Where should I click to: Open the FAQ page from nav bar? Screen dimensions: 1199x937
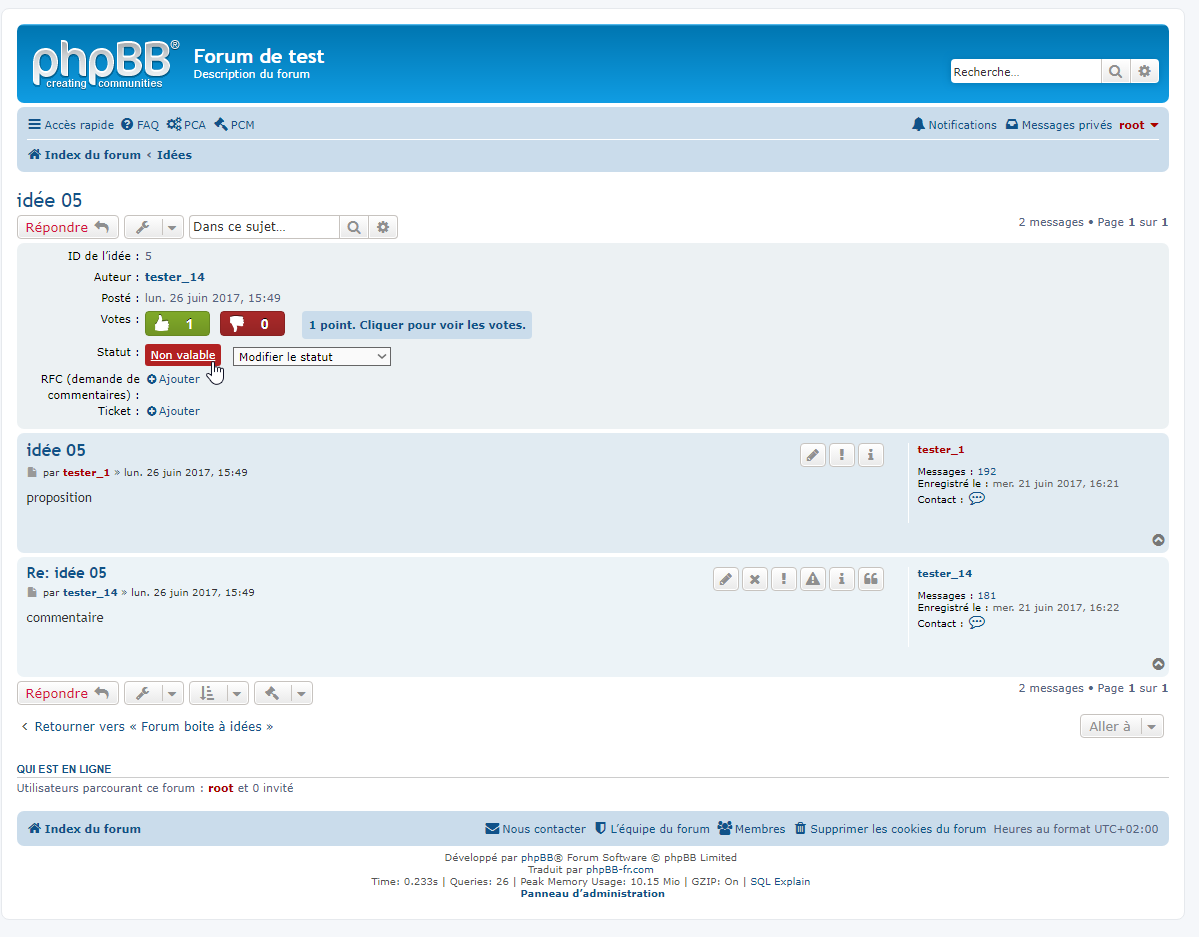(140, 125)
